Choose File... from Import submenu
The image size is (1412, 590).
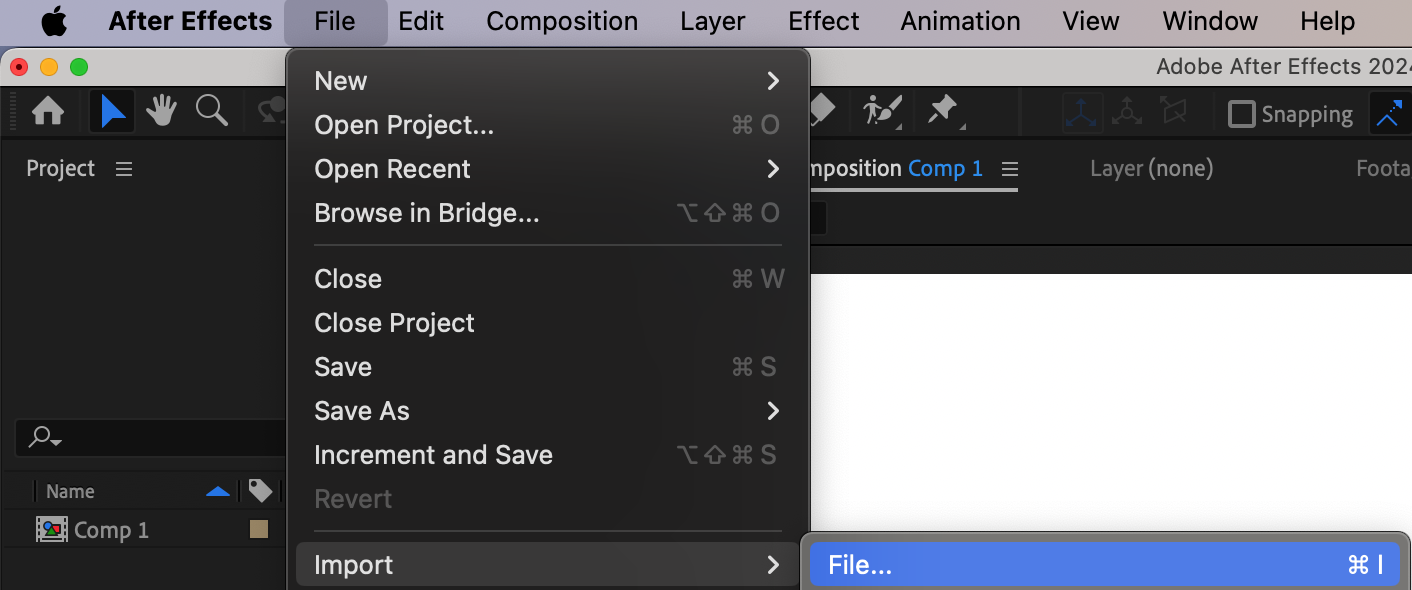(1105, 565)
